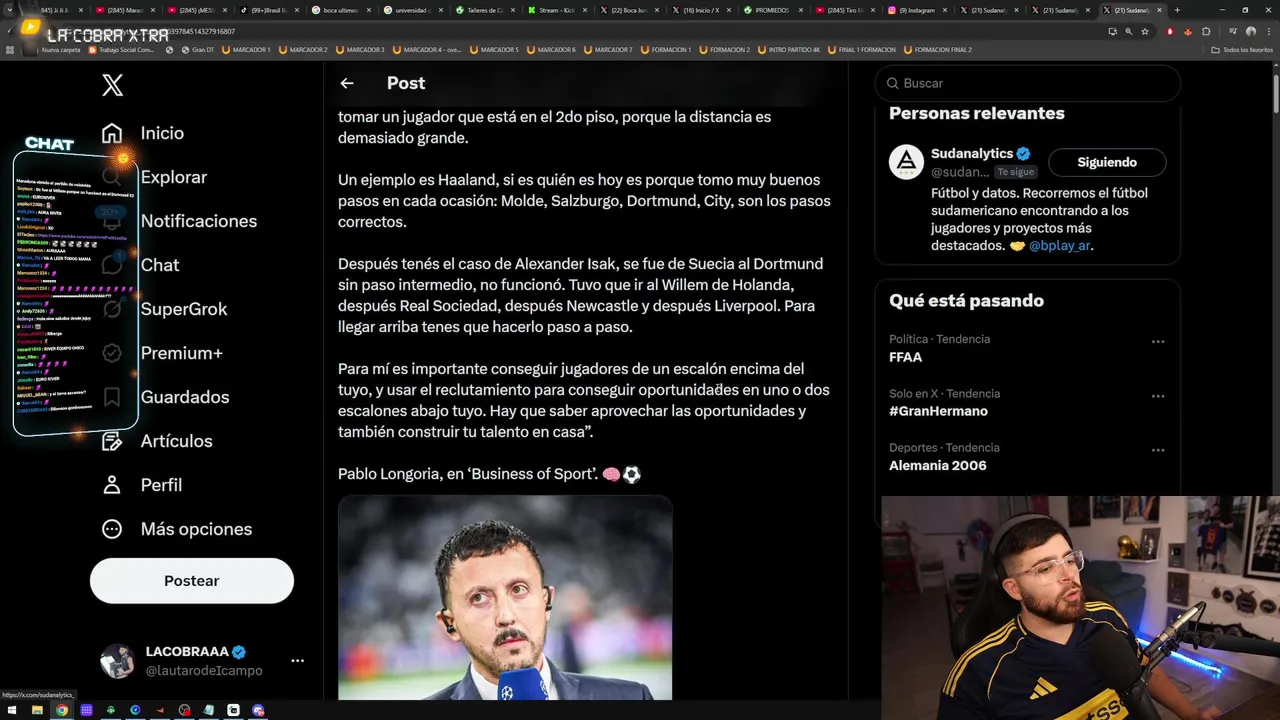Click the LACOBRAAA profile avatar
Image resolution: width=1280 pixels, height=720 pixels.
117,661
